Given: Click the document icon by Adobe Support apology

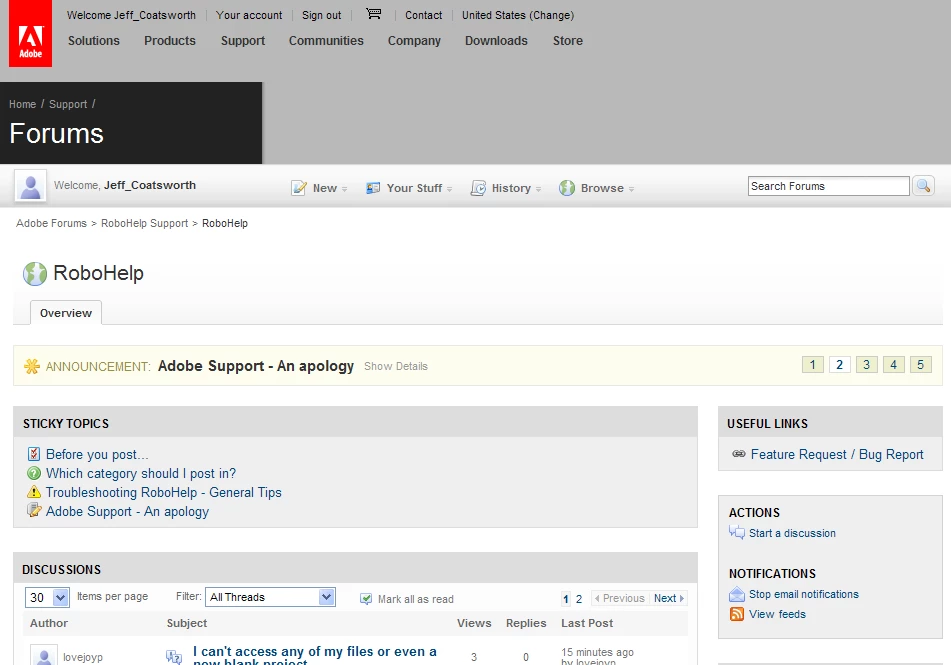Looking at the screenshot, I should [x=34, y=510].
